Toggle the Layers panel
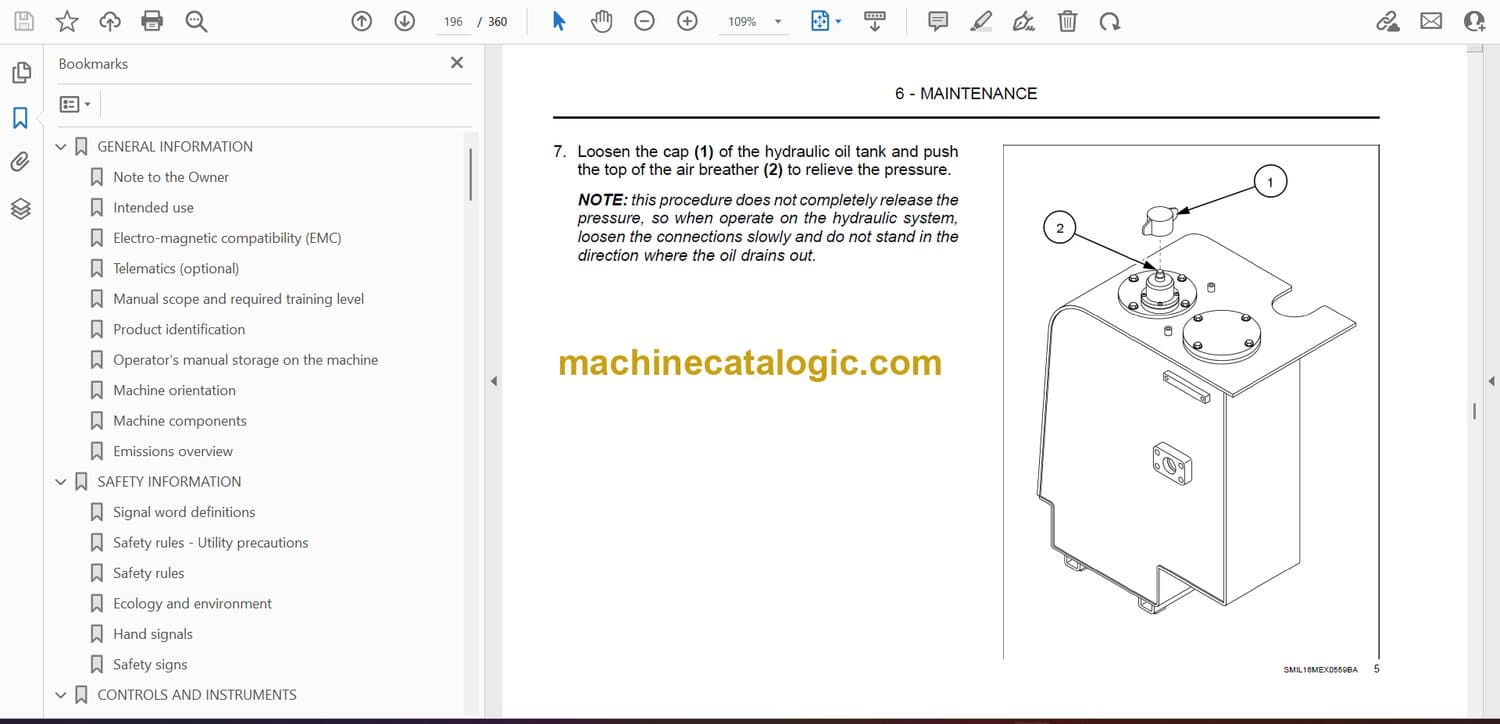The height and width of the screenshot is (724, 1500). [20, 208]
